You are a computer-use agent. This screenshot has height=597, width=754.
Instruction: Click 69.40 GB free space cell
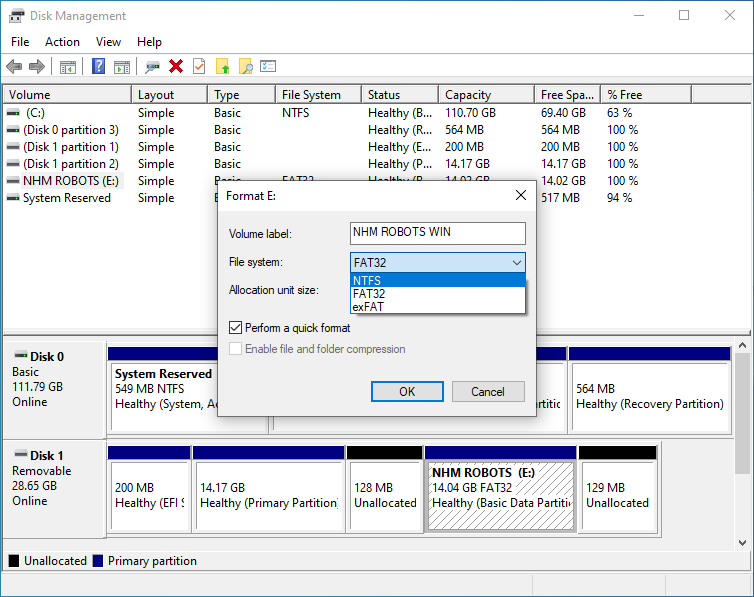[563, 113]
